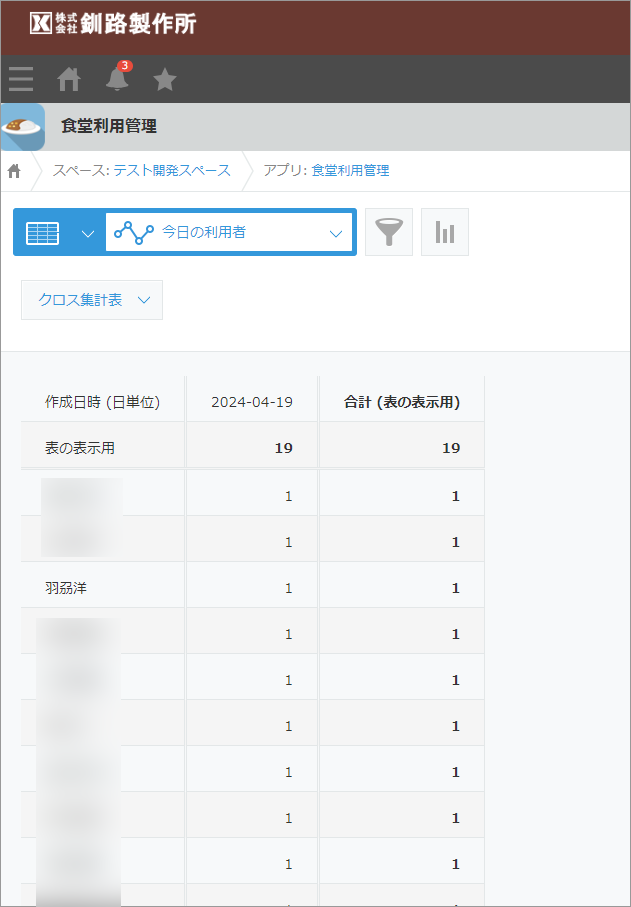The height and width of the screenshot is (907, 631).
Task: Open the bar chart aggregate icon
Action: point(444,233)
